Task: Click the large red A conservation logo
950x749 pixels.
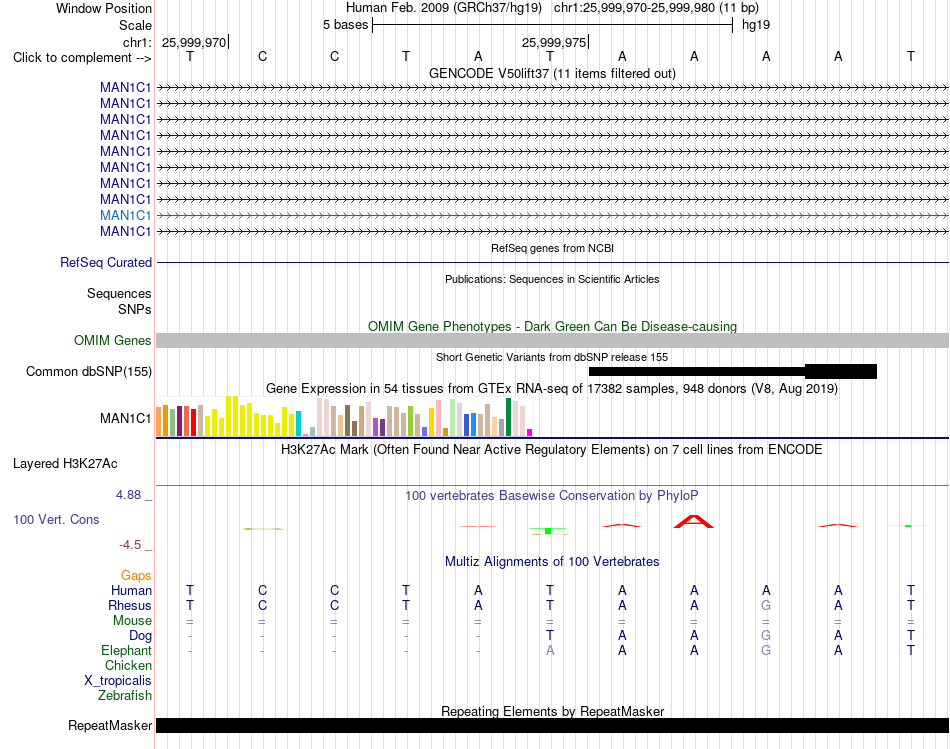Action: pyautogui.click(x=694, y=522)
